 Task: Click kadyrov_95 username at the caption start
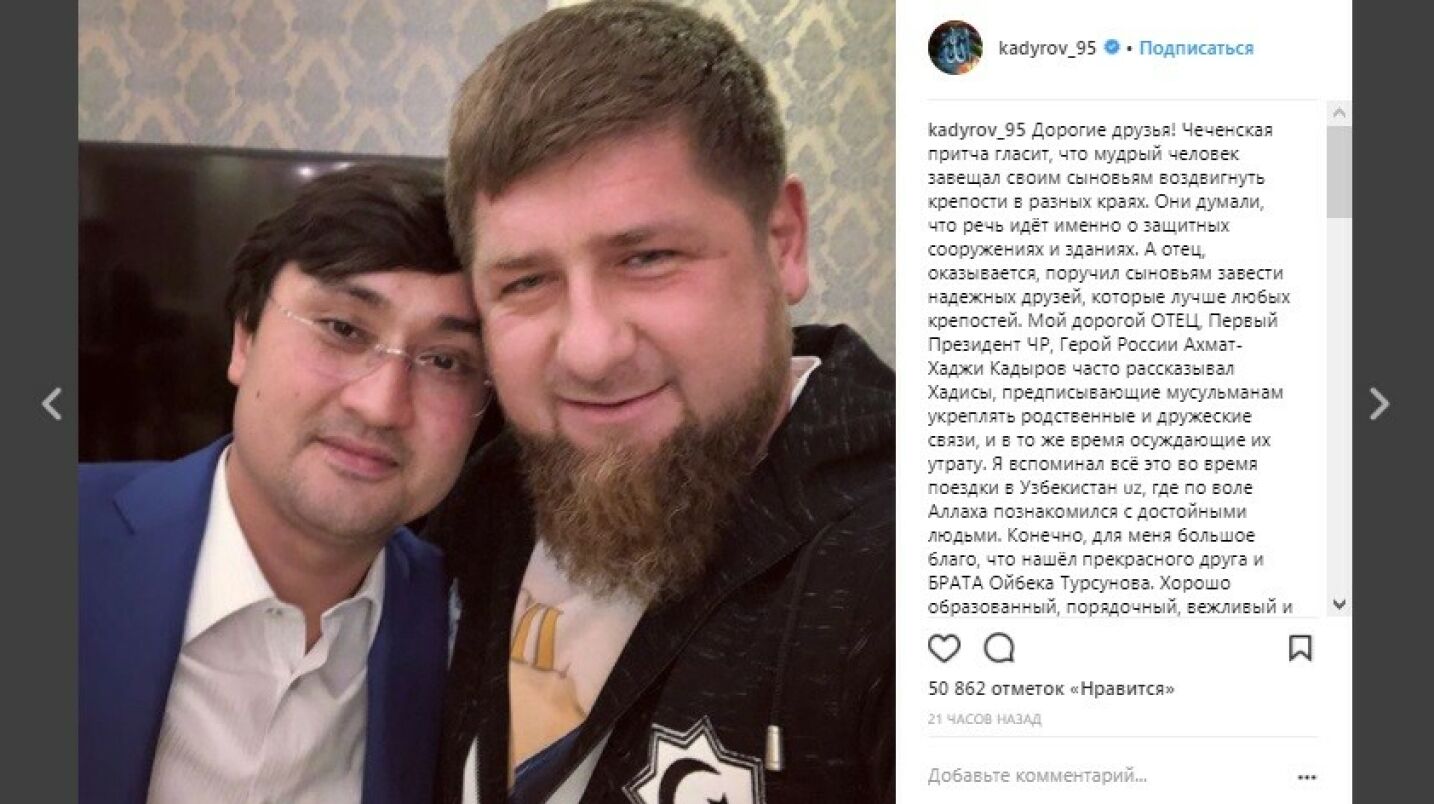[x=977, y=130]
